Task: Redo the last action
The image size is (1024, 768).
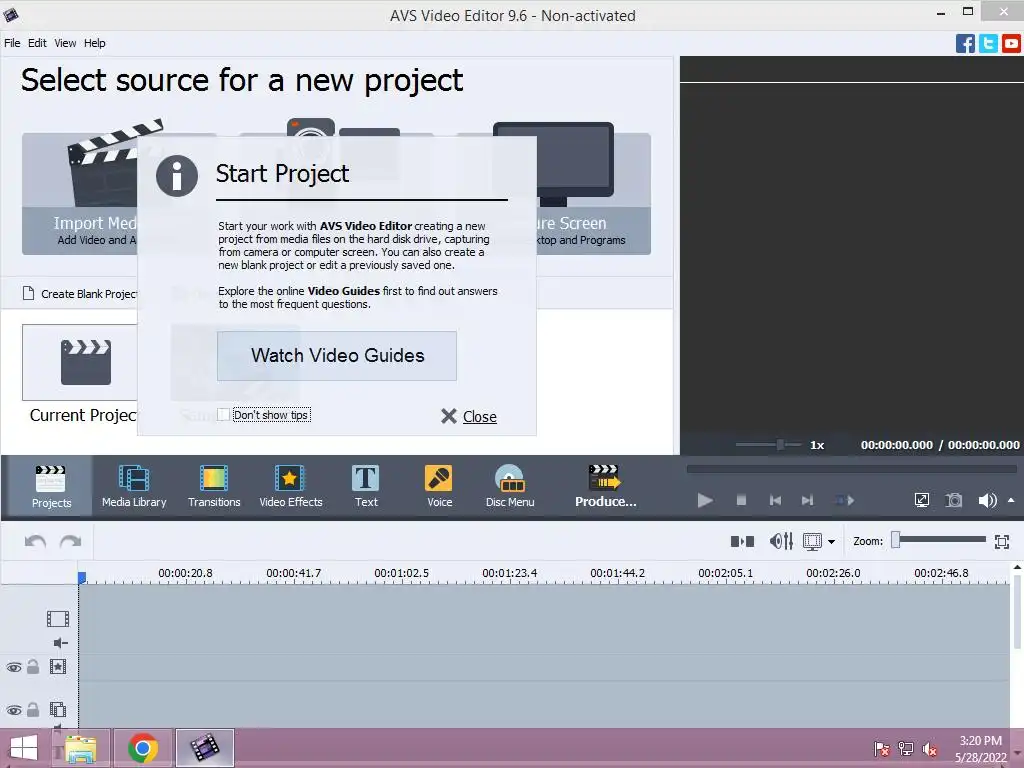Action: tap(71, 541)
